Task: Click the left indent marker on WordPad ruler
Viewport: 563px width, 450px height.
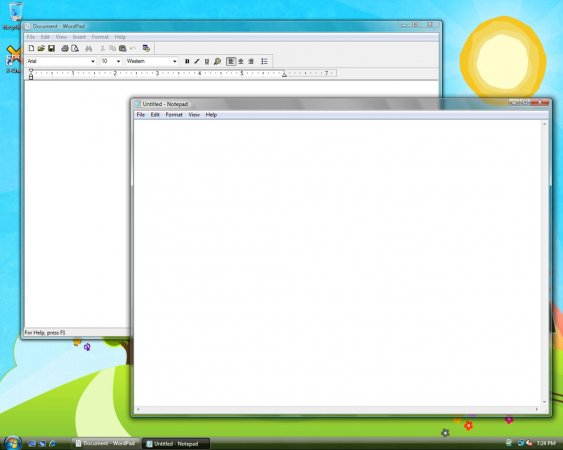Action: coord(31,76)
